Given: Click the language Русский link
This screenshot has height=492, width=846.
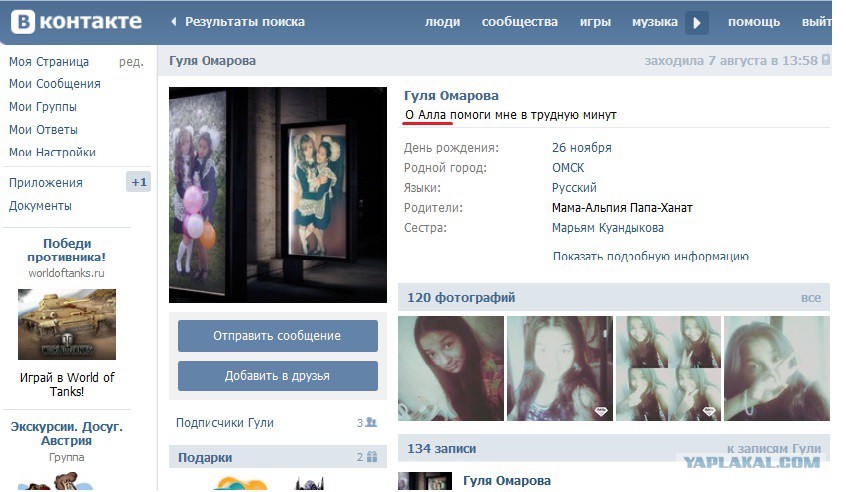Looking at the screenshot, I should [x=574, y=188].
